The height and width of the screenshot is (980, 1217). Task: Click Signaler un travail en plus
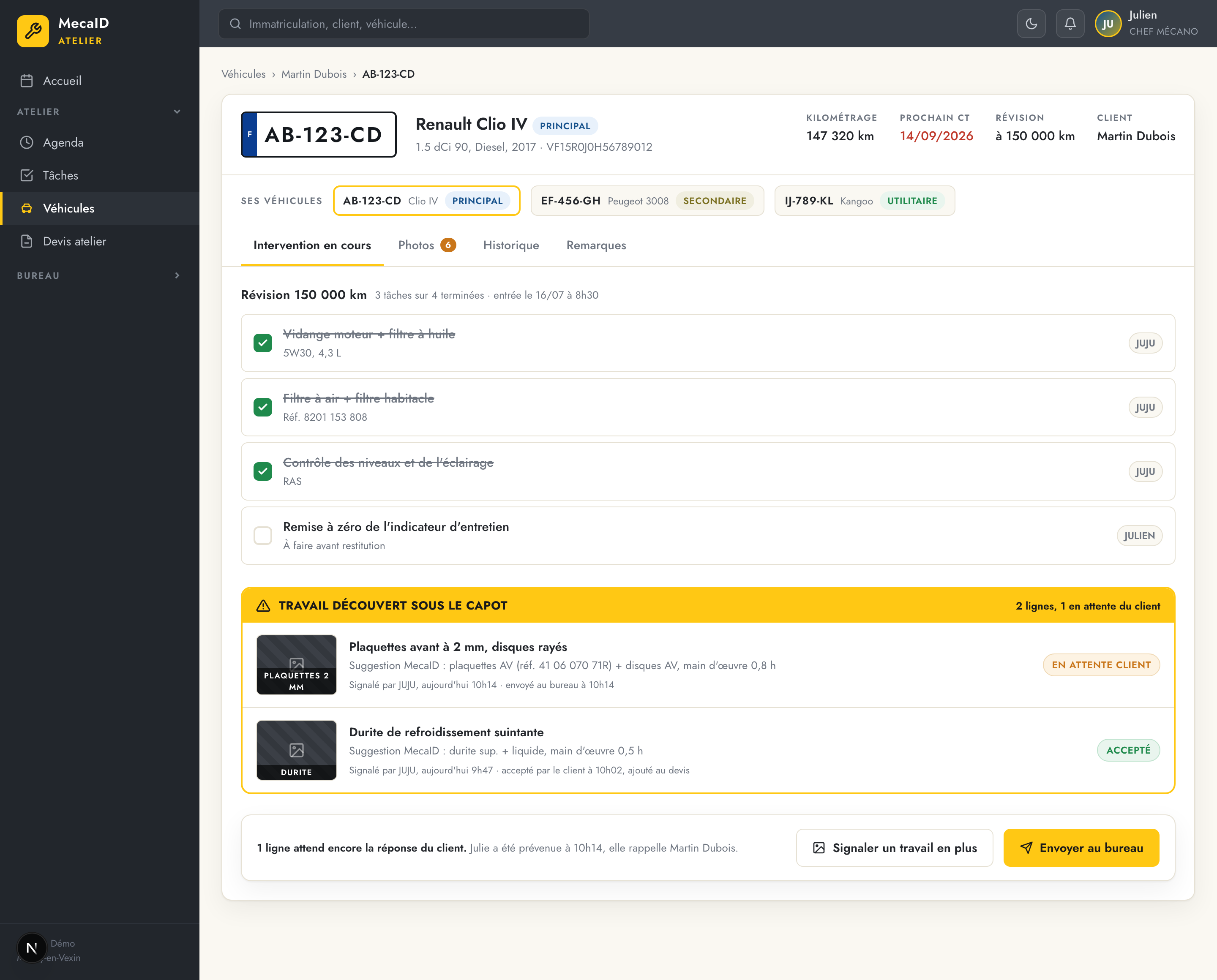895,847
